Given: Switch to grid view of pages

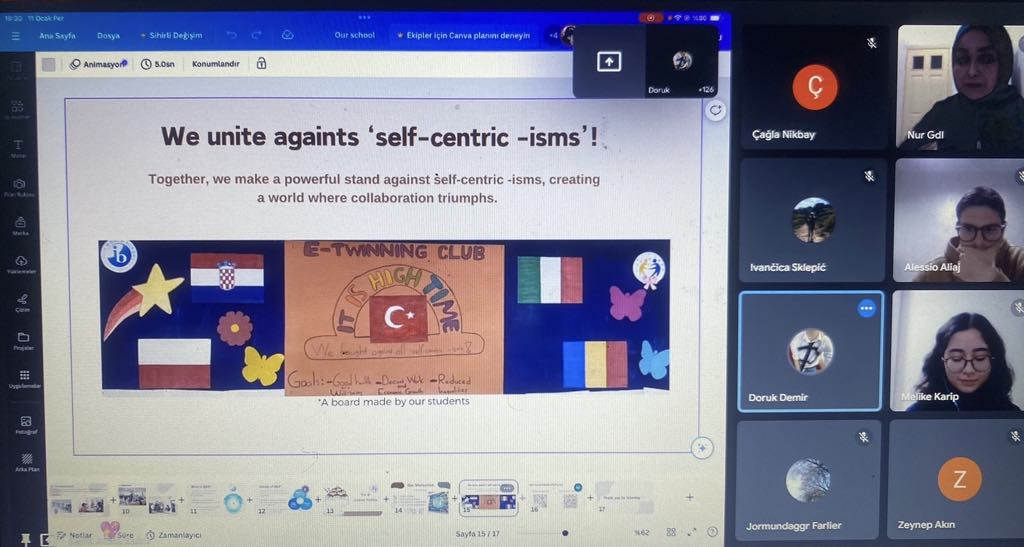Looking at the screenshot, I should (x=671, y=533).
